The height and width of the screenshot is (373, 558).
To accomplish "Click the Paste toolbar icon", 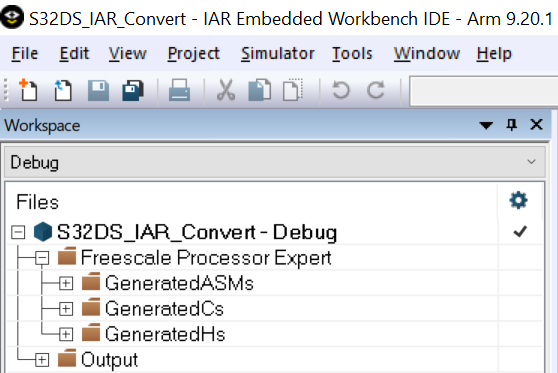I will click(x=293, y=90).
